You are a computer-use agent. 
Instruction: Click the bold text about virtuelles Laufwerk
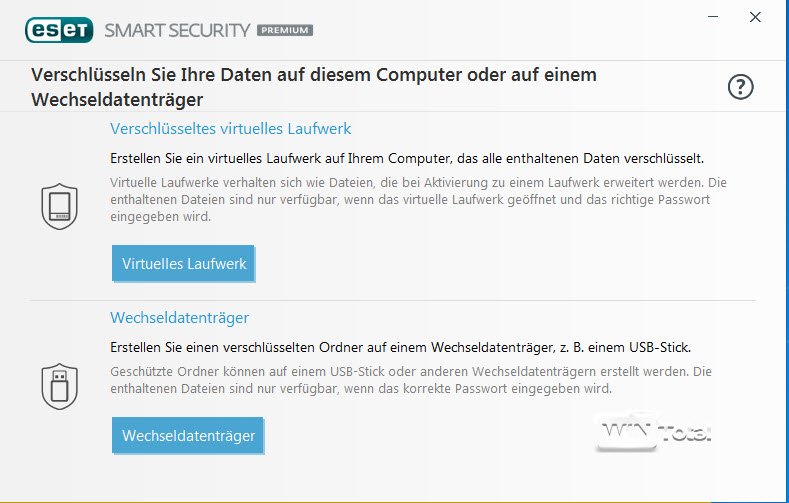[x=407, y=158]
